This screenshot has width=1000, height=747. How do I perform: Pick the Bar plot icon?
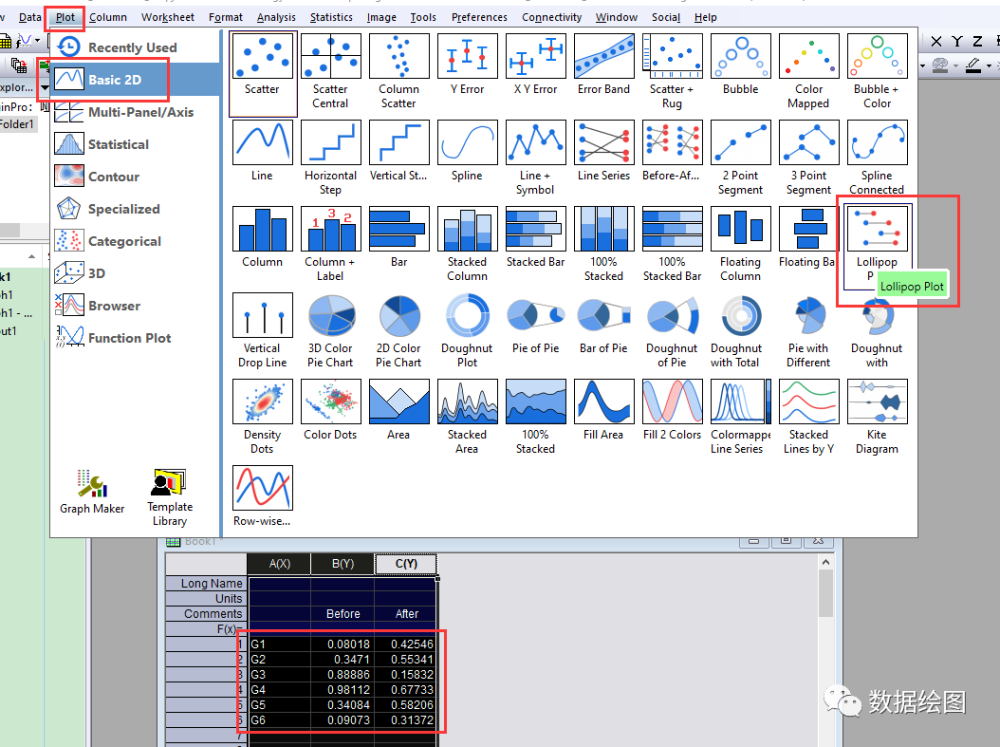399,228
